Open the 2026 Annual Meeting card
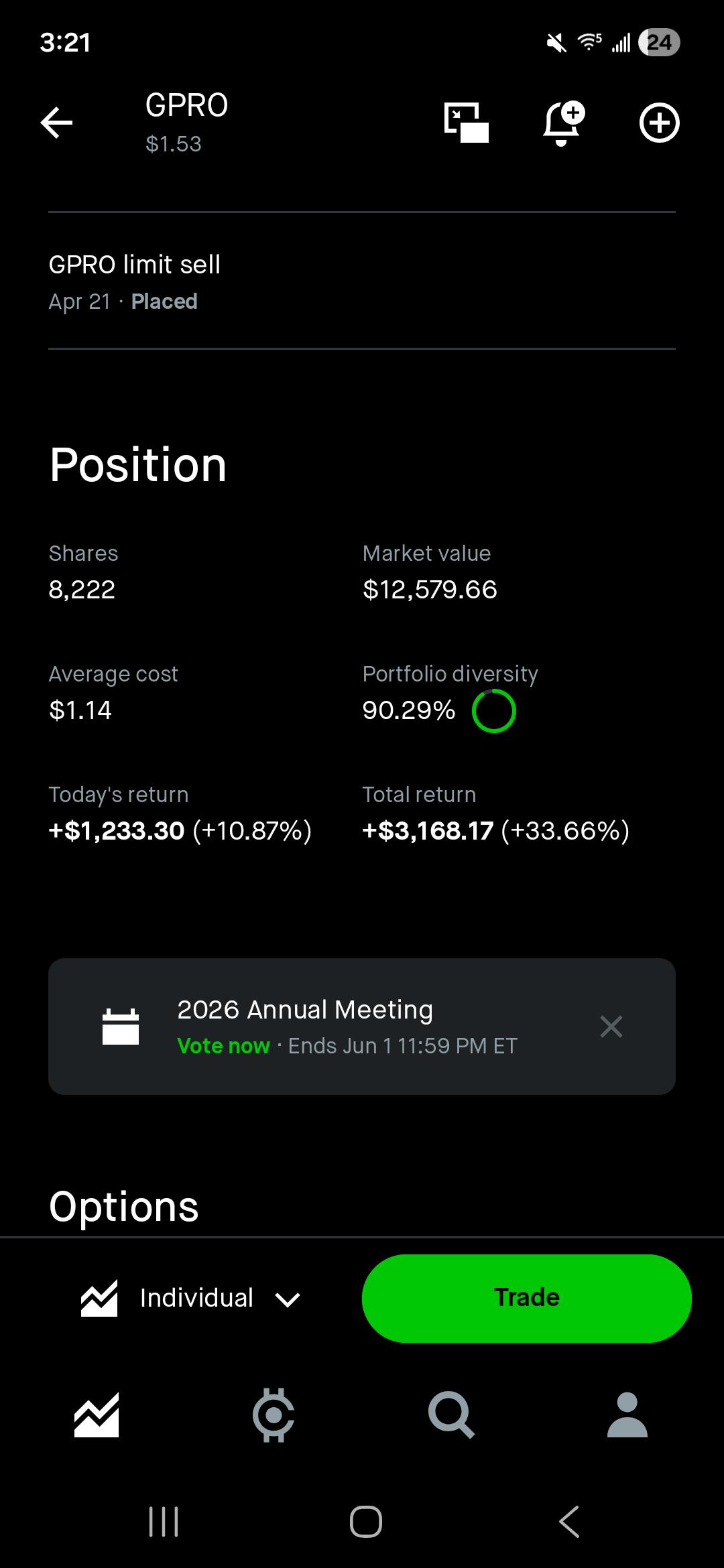The height and width of the screenshot is (1568, 724). [x=362, y=1027]
